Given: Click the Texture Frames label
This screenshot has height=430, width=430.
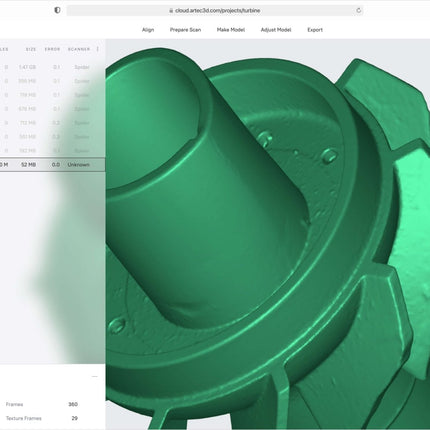Looking at the screenshot, I should (x=24, y=418).
